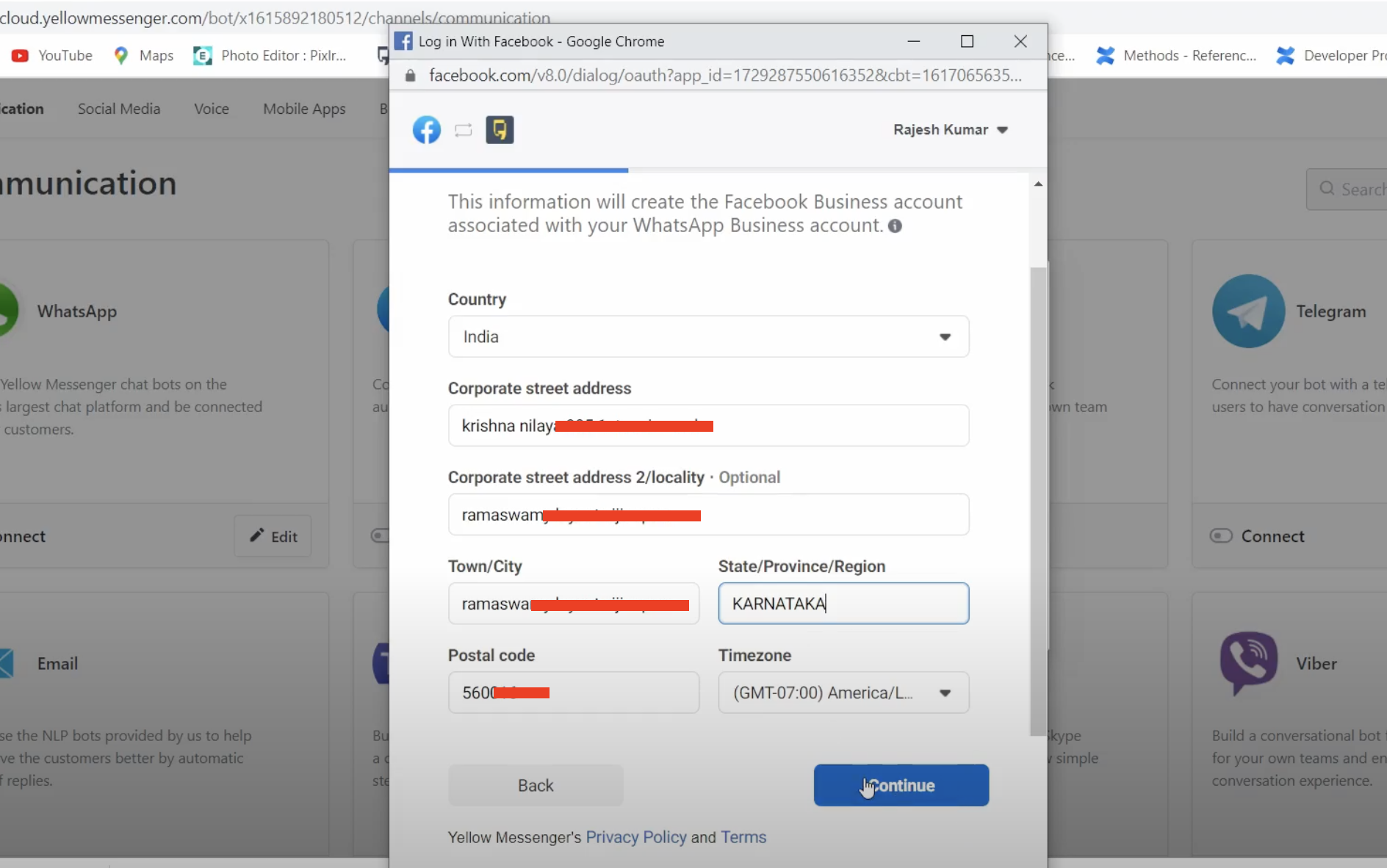This screenshot has height=868, width=1387.
Task: Click the Town/City input field
Action: 574,604
